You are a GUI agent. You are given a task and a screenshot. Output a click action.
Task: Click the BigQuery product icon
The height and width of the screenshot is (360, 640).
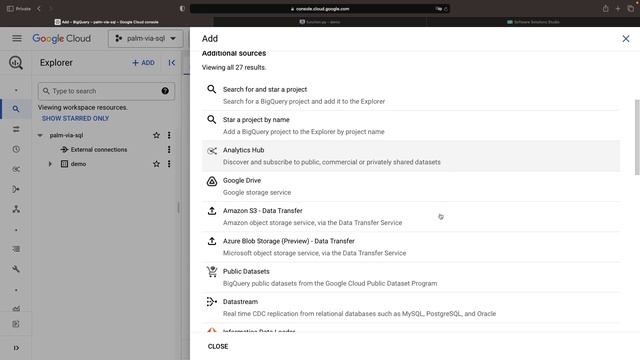coord(16,62)
